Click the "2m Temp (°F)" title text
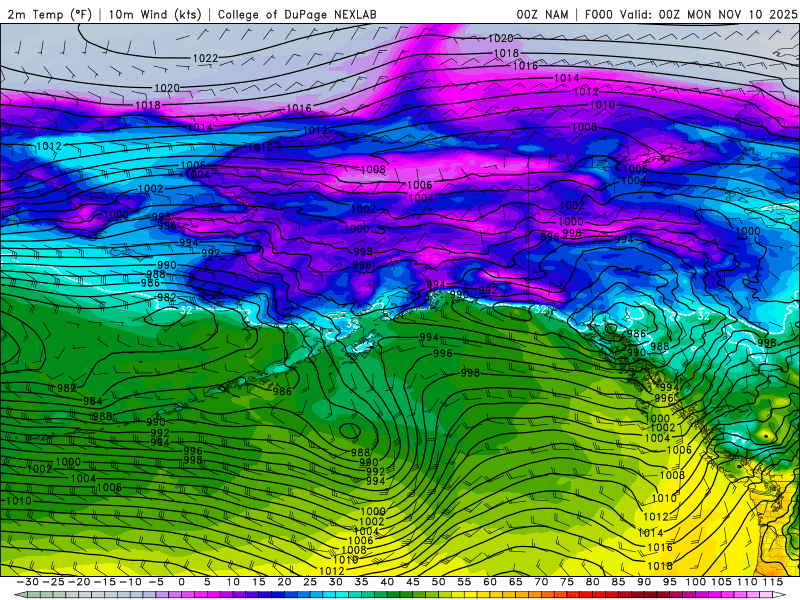The height and width of the screenshot is (600, 800). pyautogui.click(x=49, y=14)
